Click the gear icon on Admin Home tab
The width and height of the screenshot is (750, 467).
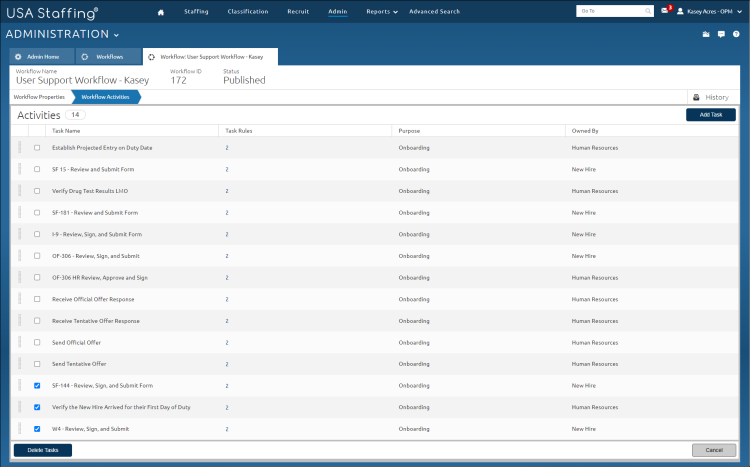[x=18, y=56]
